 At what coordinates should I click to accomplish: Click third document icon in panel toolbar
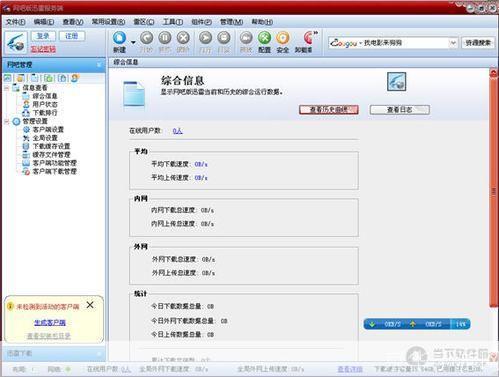point(34,78)
